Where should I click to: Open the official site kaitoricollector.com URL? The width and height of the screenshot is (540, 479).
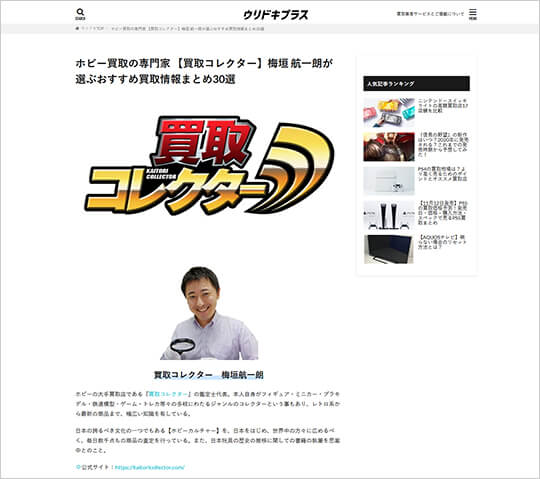pos(149,468)
